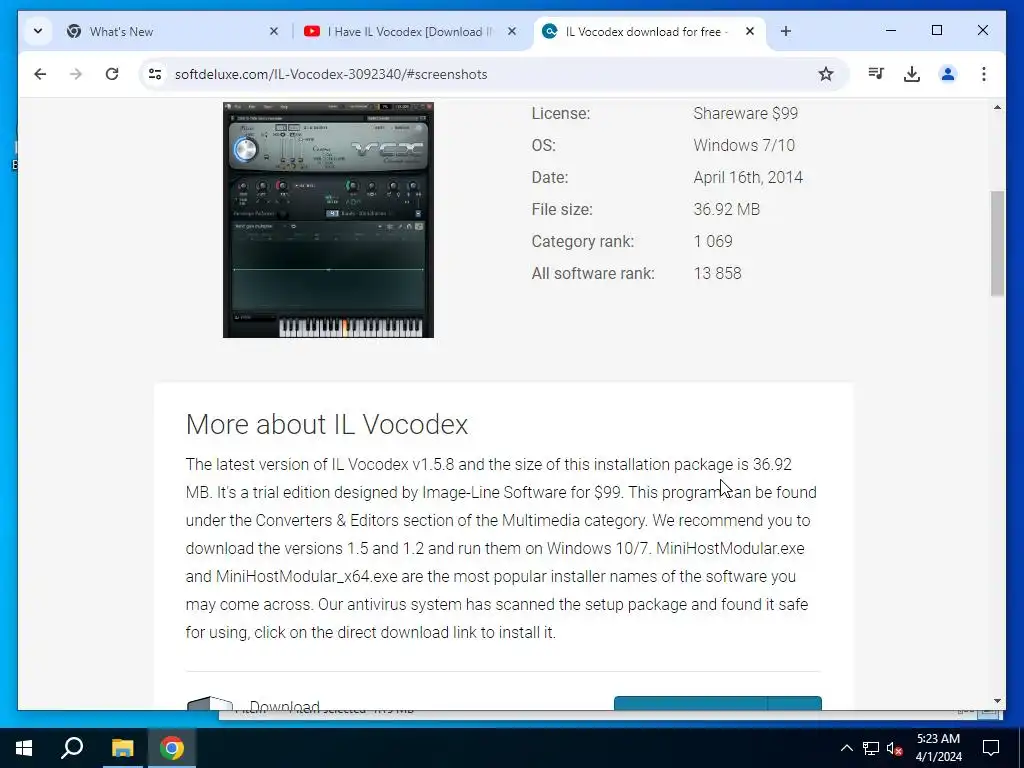The height and width of the screenshot is (768, 1024).
Task: Open the notifications action center icon
Action: [x=991, y=748]
